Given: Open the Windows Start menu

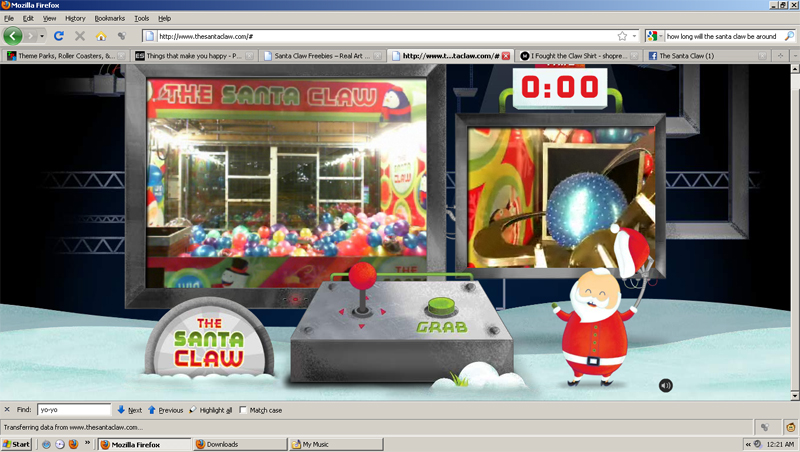Looking at the screenshot, I should pyautogui.click(x=16, y=444).
